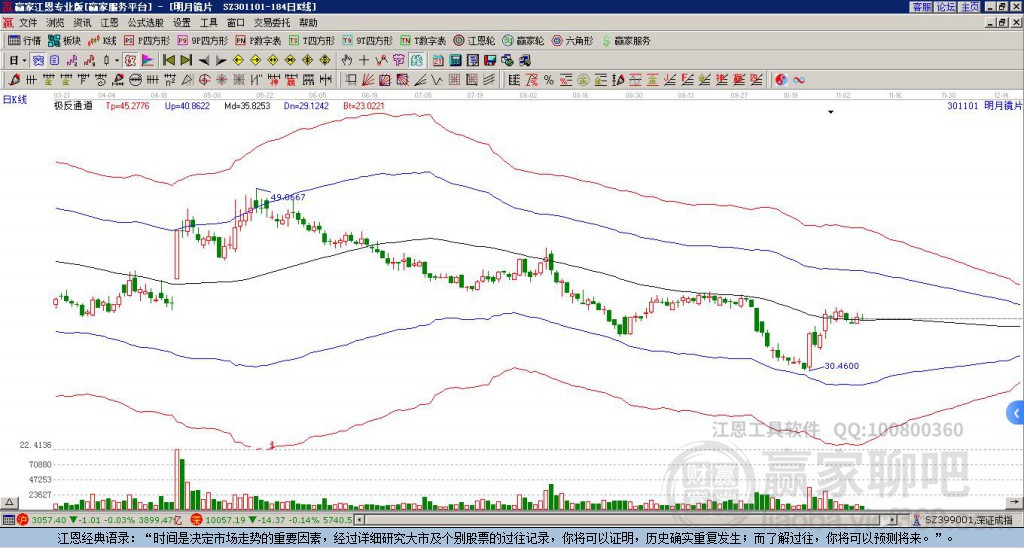Open the 浏览 menu
Image resolution: width=1024 pixels, height=548 pixels.
[56, 23]
